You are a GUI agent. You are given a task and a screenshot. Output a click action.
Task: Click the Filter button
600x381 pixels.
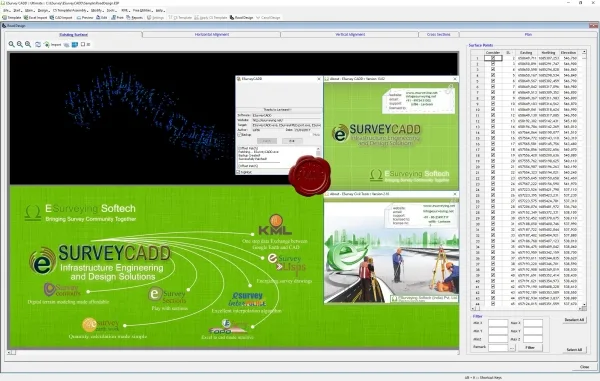(x=530, y=348)
